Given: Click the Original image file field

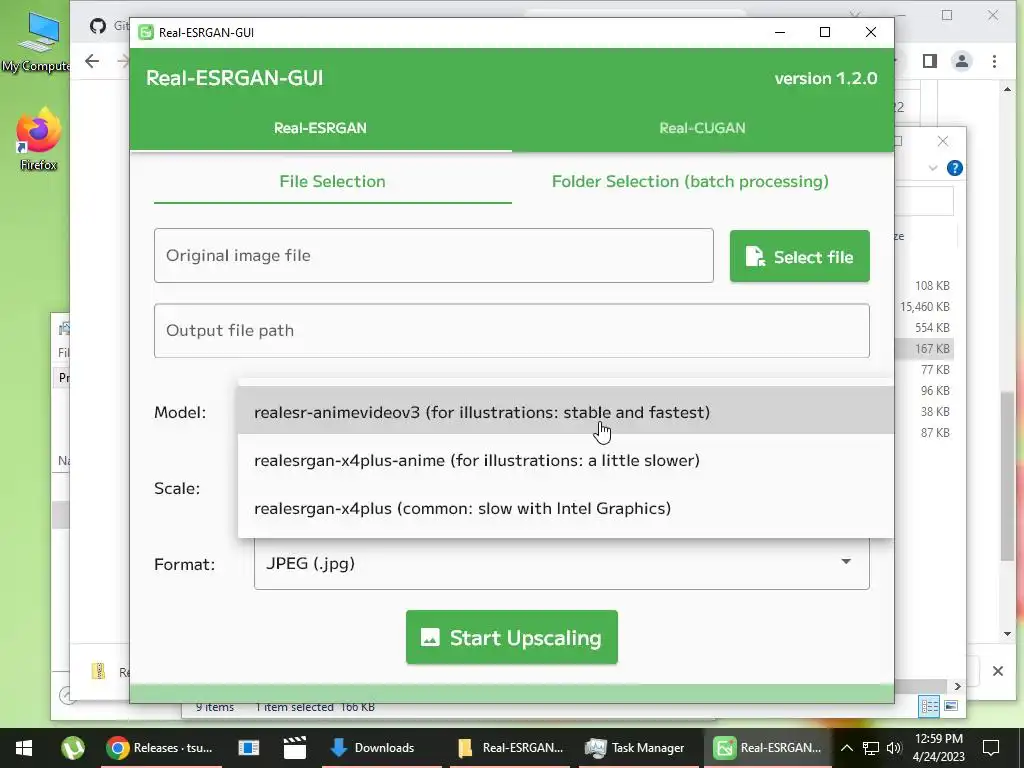Looking at the screenshot, I should click(434, 255).
